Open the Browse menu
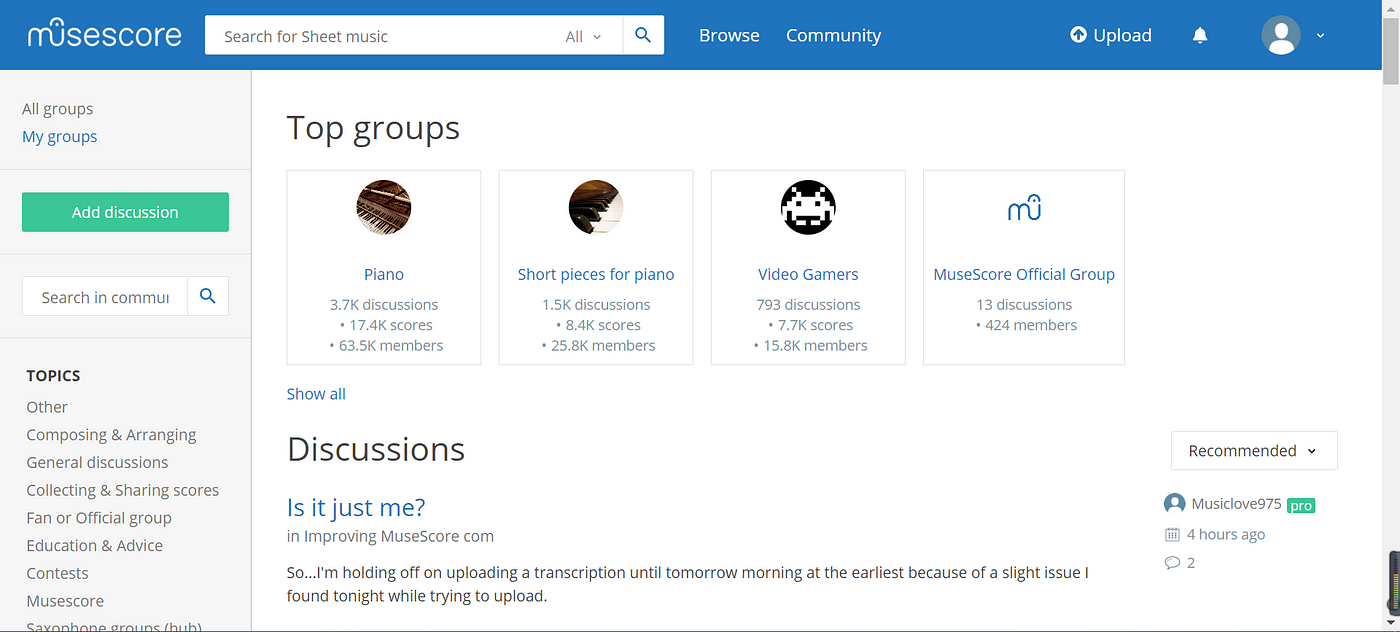Image resolution: width=1400 pixels, height=632 pixels. [729, 35]
